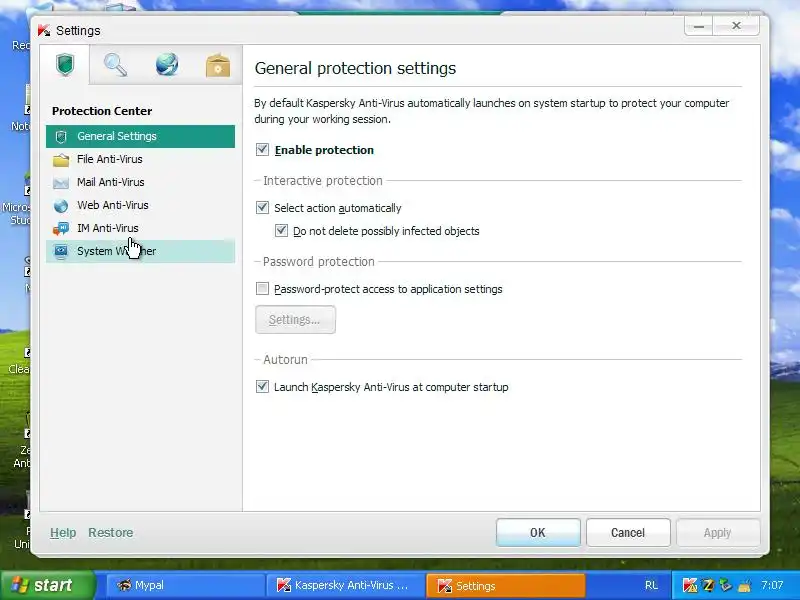
Task: Open the Update globe tab
Action: pos(167,65)
